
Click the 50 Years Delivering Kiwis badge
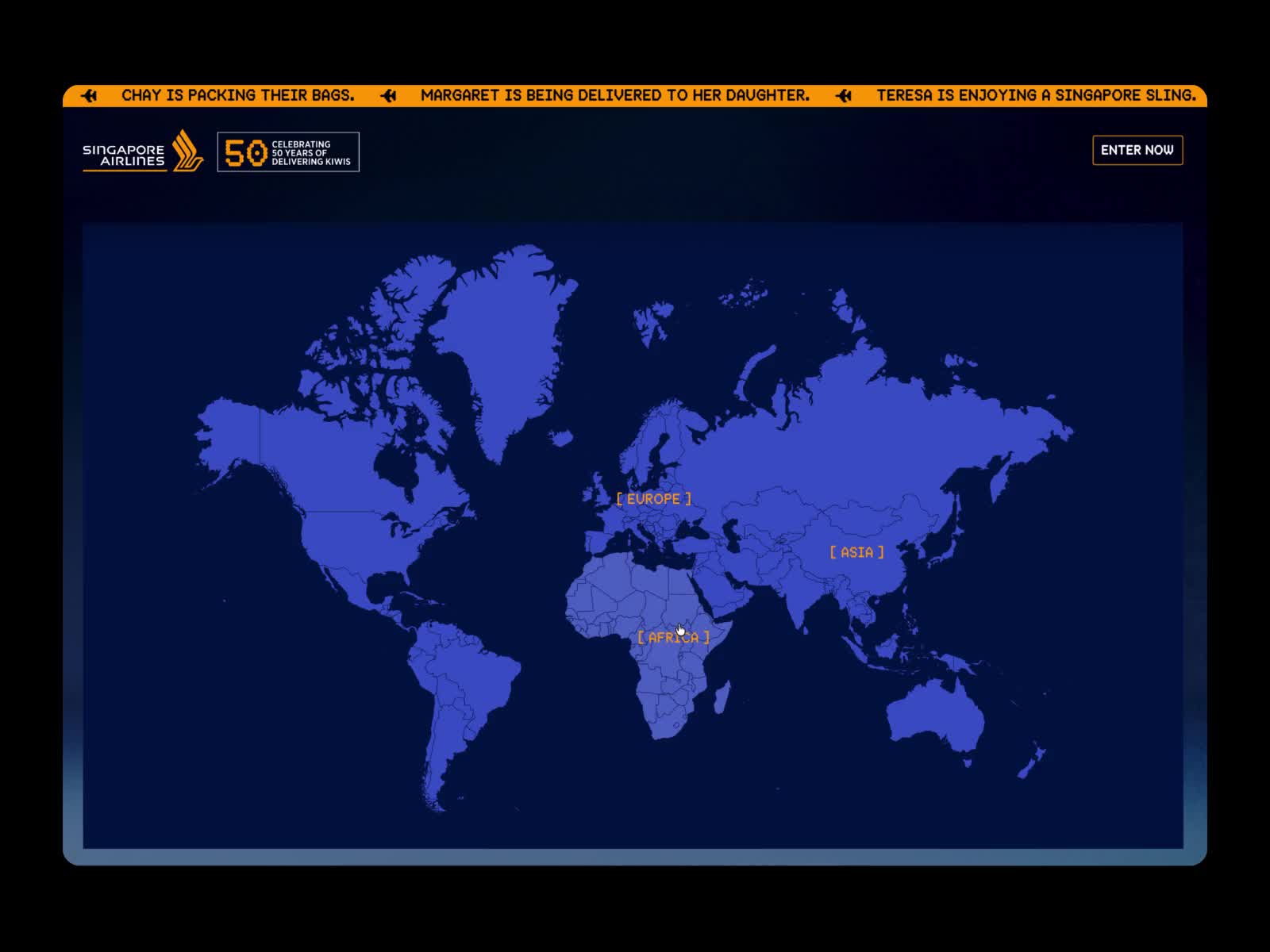[x=288, y=152]
